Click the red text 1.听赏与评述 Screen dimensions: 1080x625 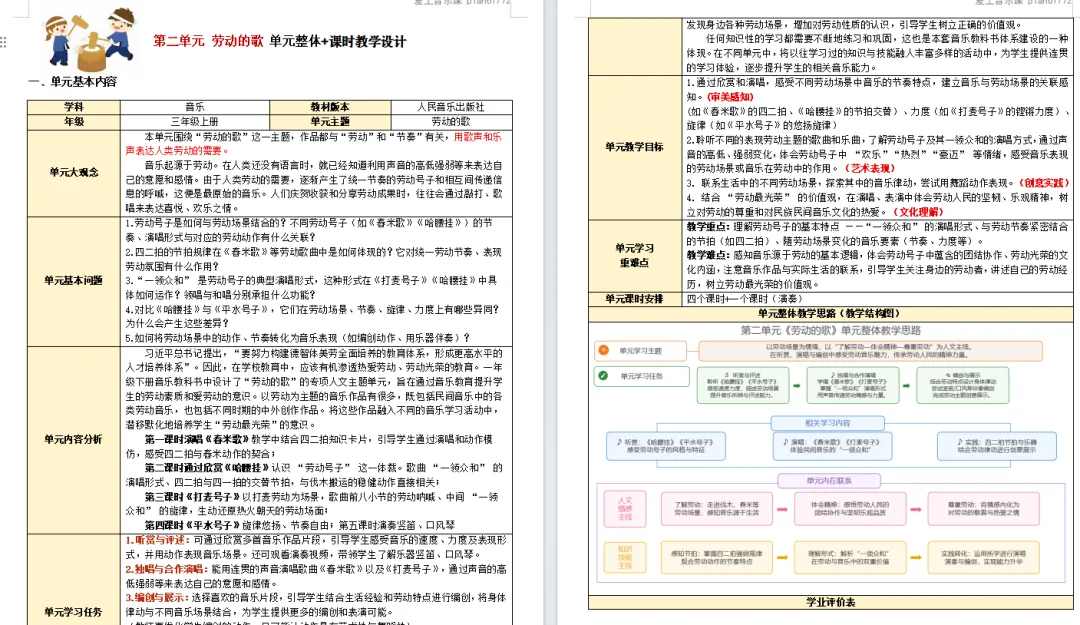click(x=157, y=540)
